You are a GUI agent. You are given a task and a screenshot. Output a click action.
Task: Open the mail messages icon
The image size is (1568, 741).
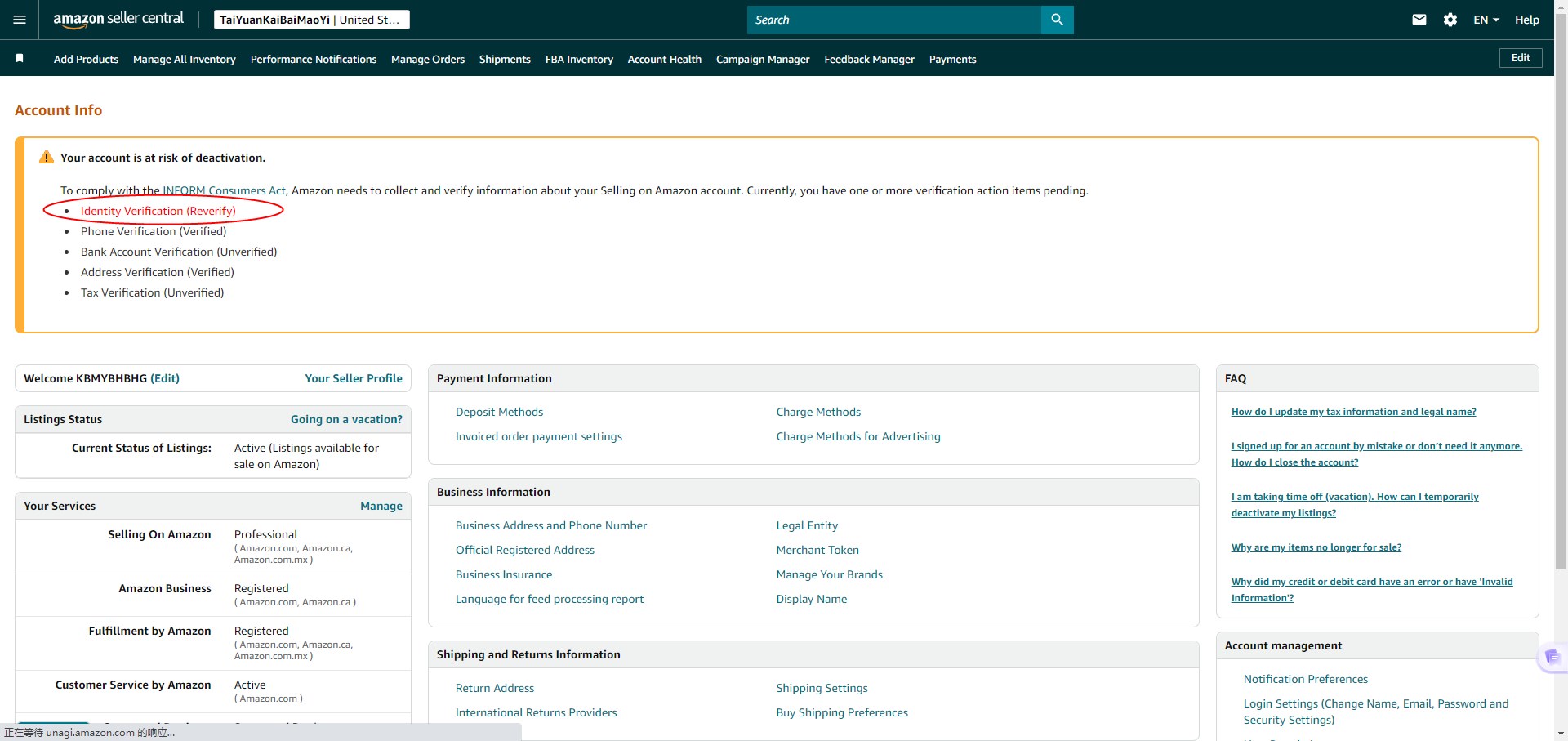[x=1419, y=20]
